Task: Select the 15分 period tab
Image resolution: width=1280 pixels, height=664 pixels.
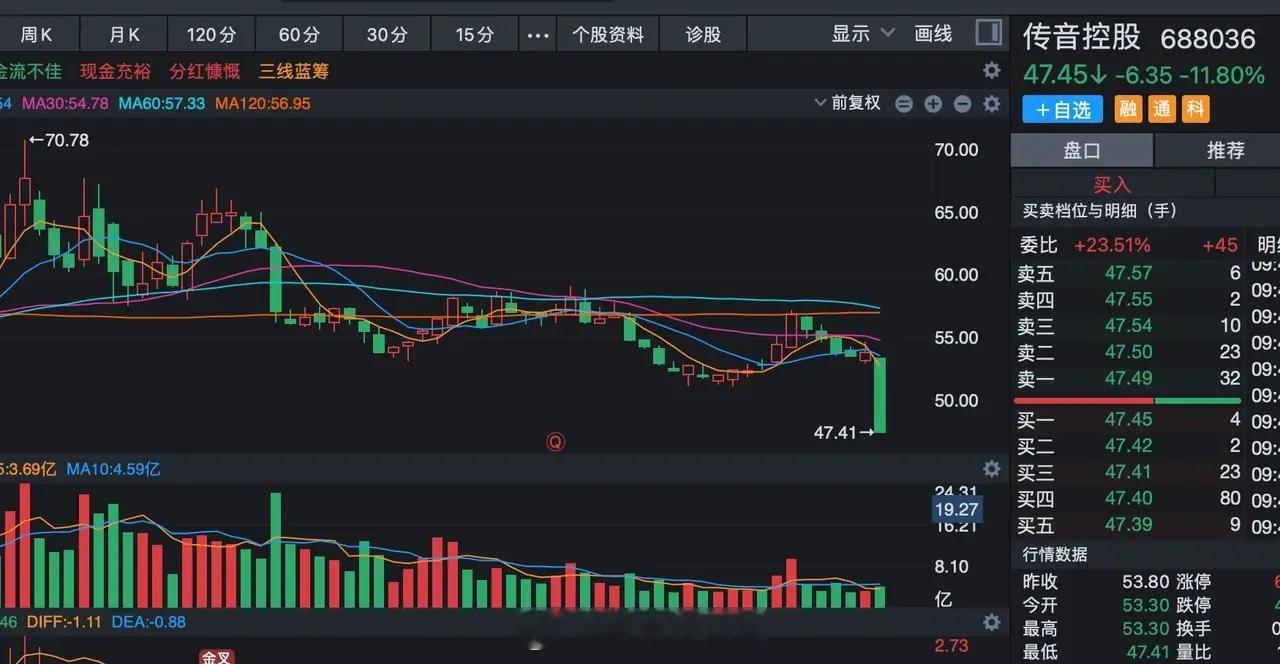Action: click(475, 35)
